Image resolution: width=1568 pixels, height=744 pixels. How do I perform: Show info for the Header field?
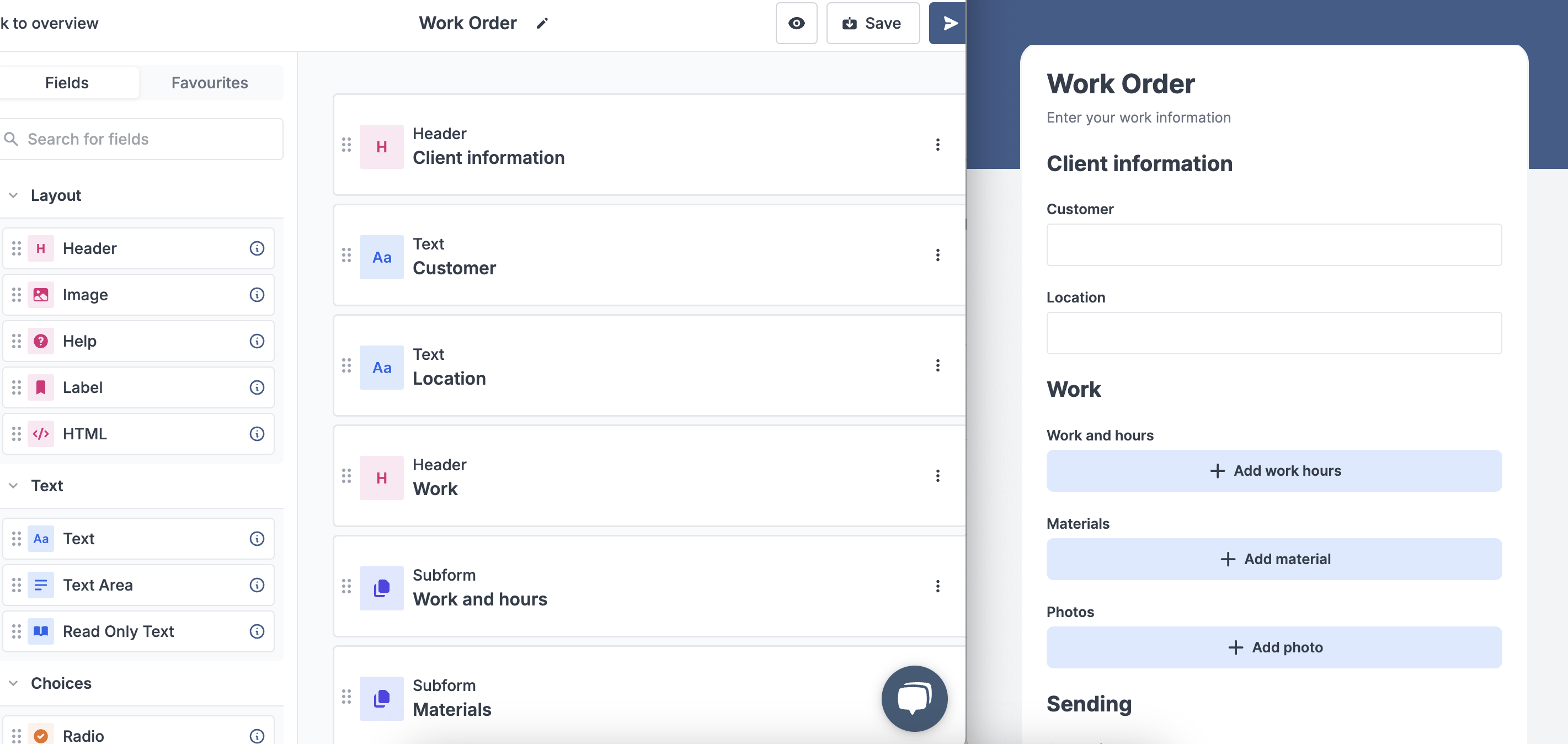(257, 248)
